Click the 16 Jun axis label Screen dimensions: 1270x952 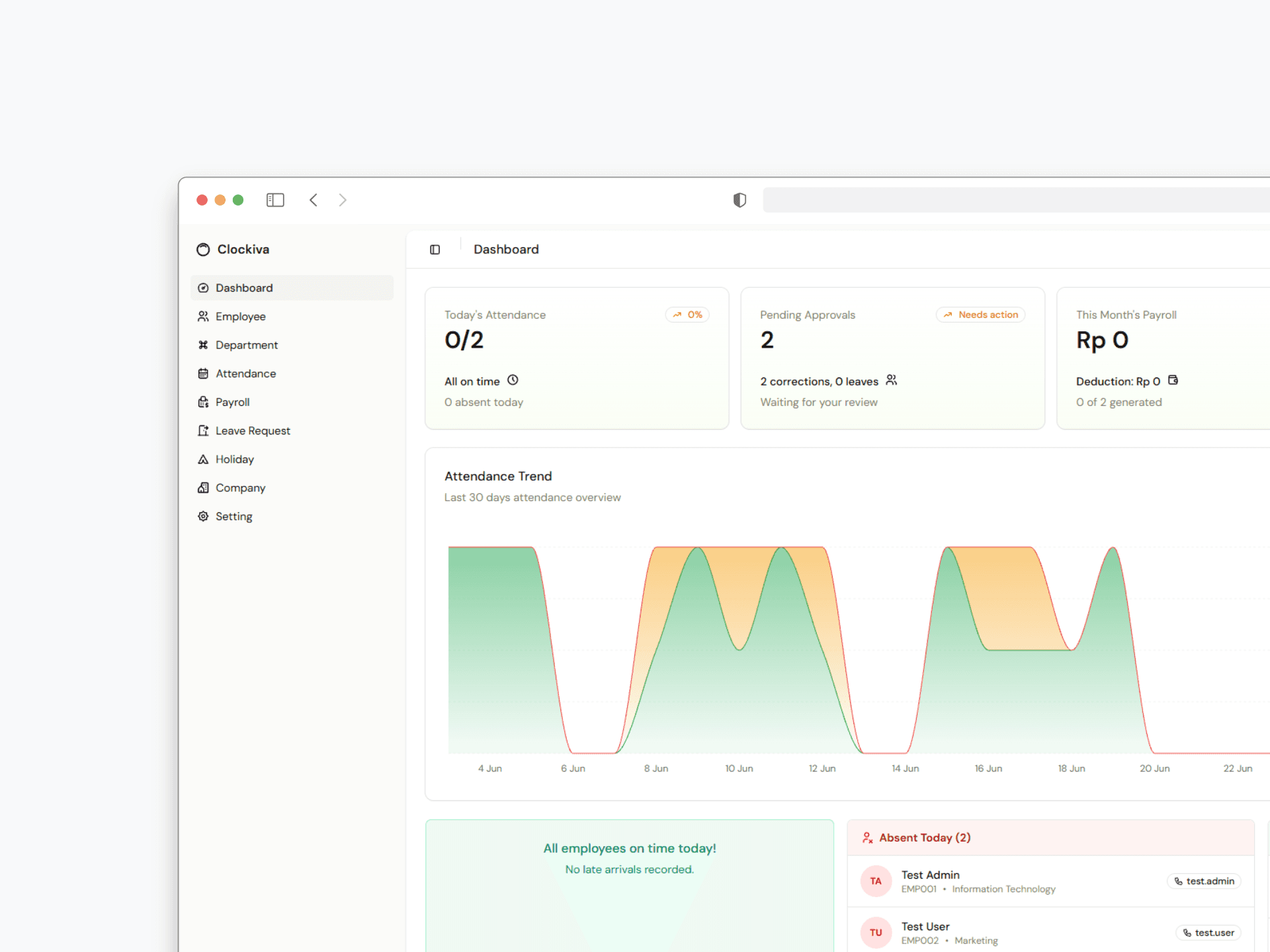click(988, 768)
